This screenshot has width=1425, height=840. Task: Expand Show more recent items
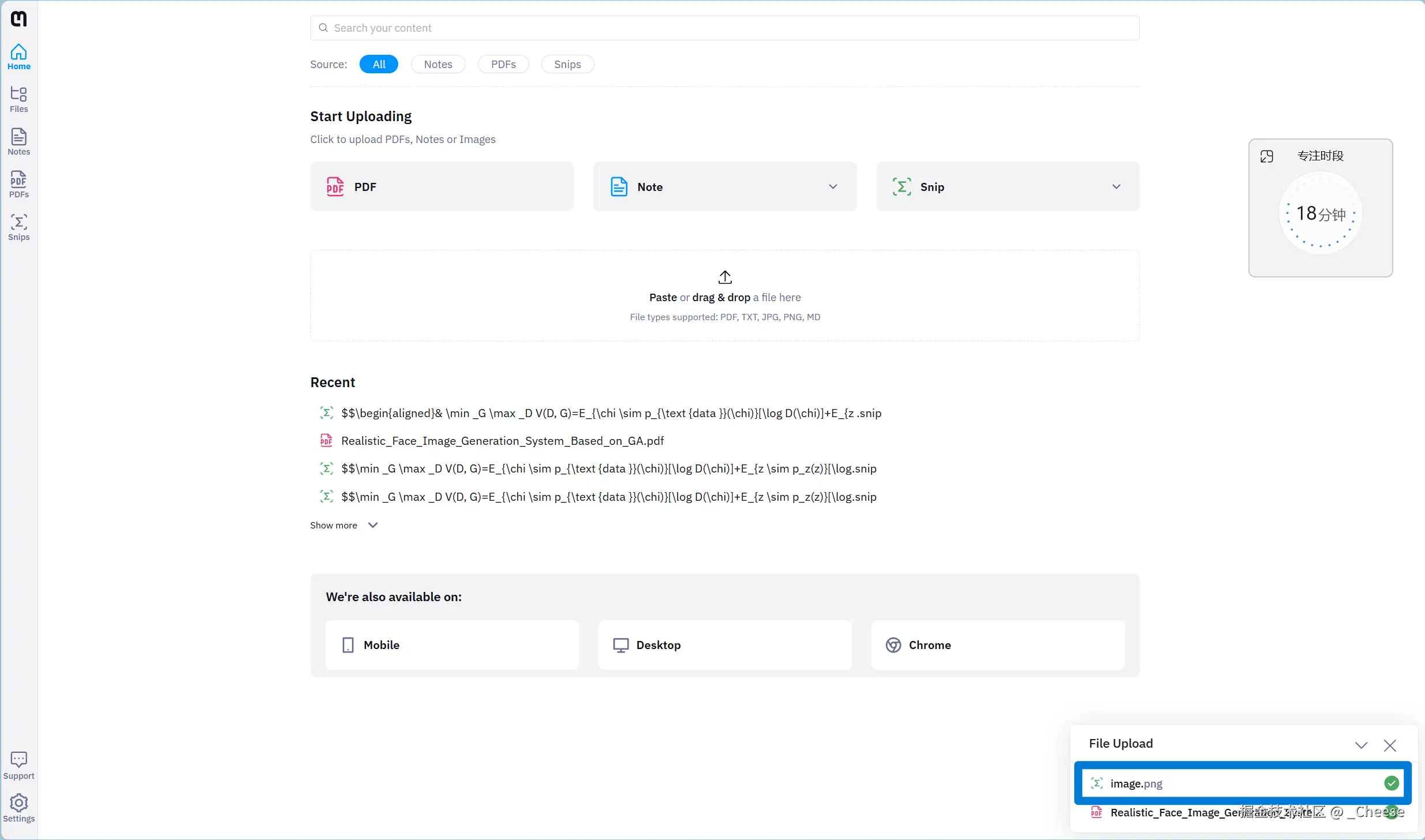[343, 525]
